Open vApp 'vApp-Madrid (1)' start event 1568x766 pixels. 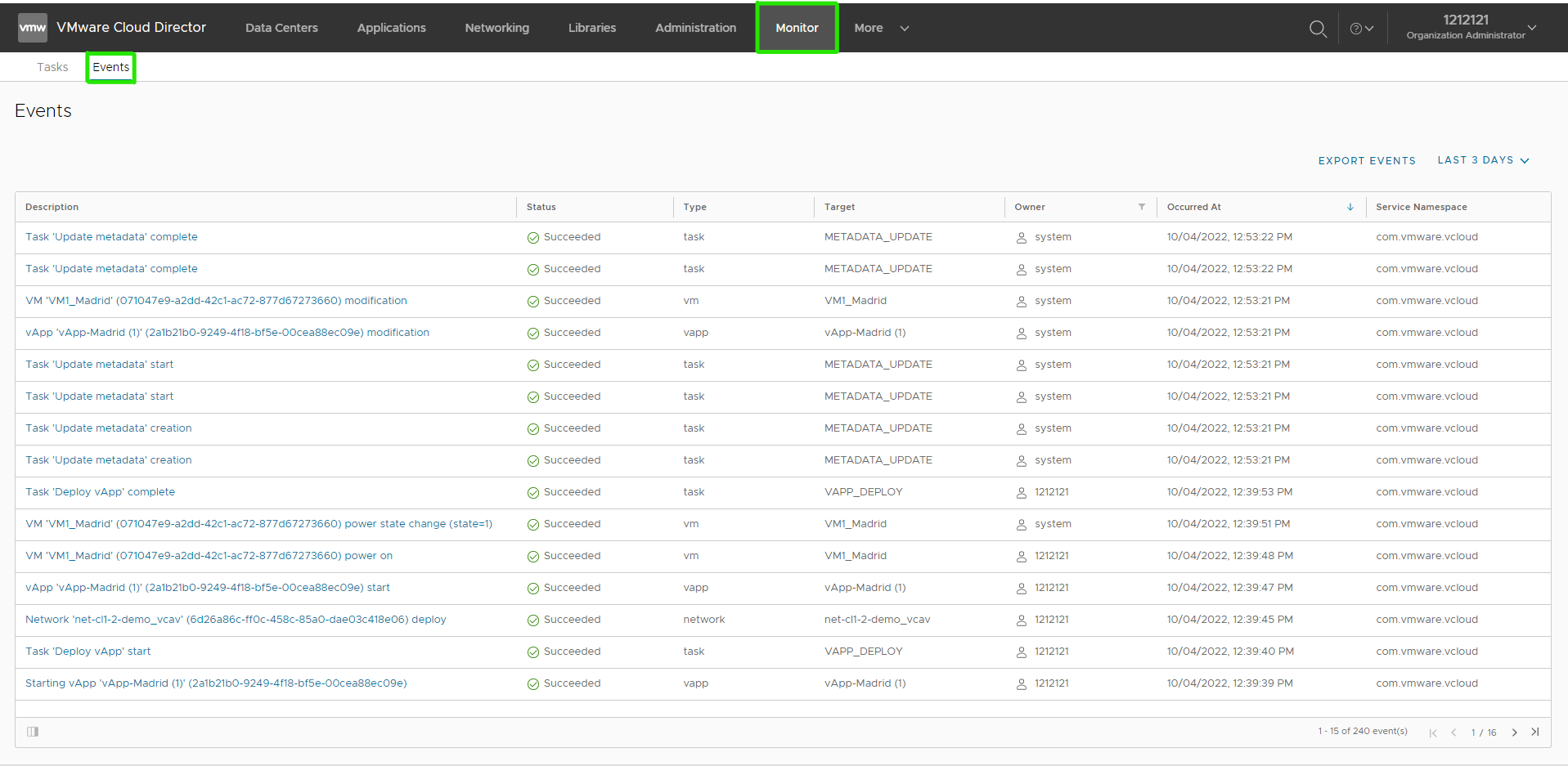[x=208, y=588]
